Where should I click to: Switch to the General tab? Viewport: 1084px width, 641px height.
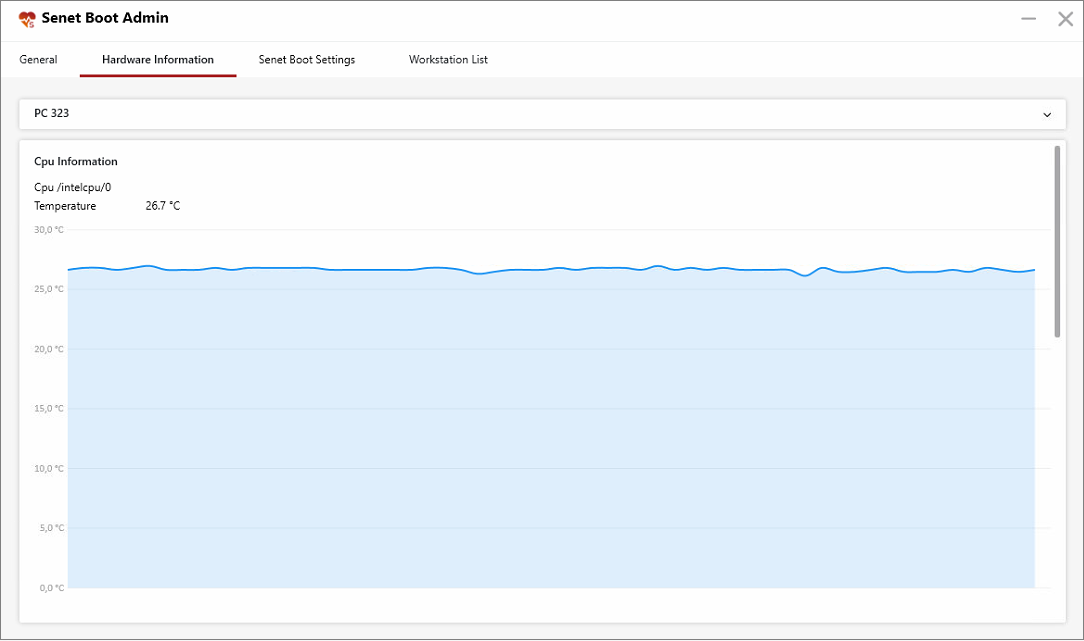click(38, 59)
